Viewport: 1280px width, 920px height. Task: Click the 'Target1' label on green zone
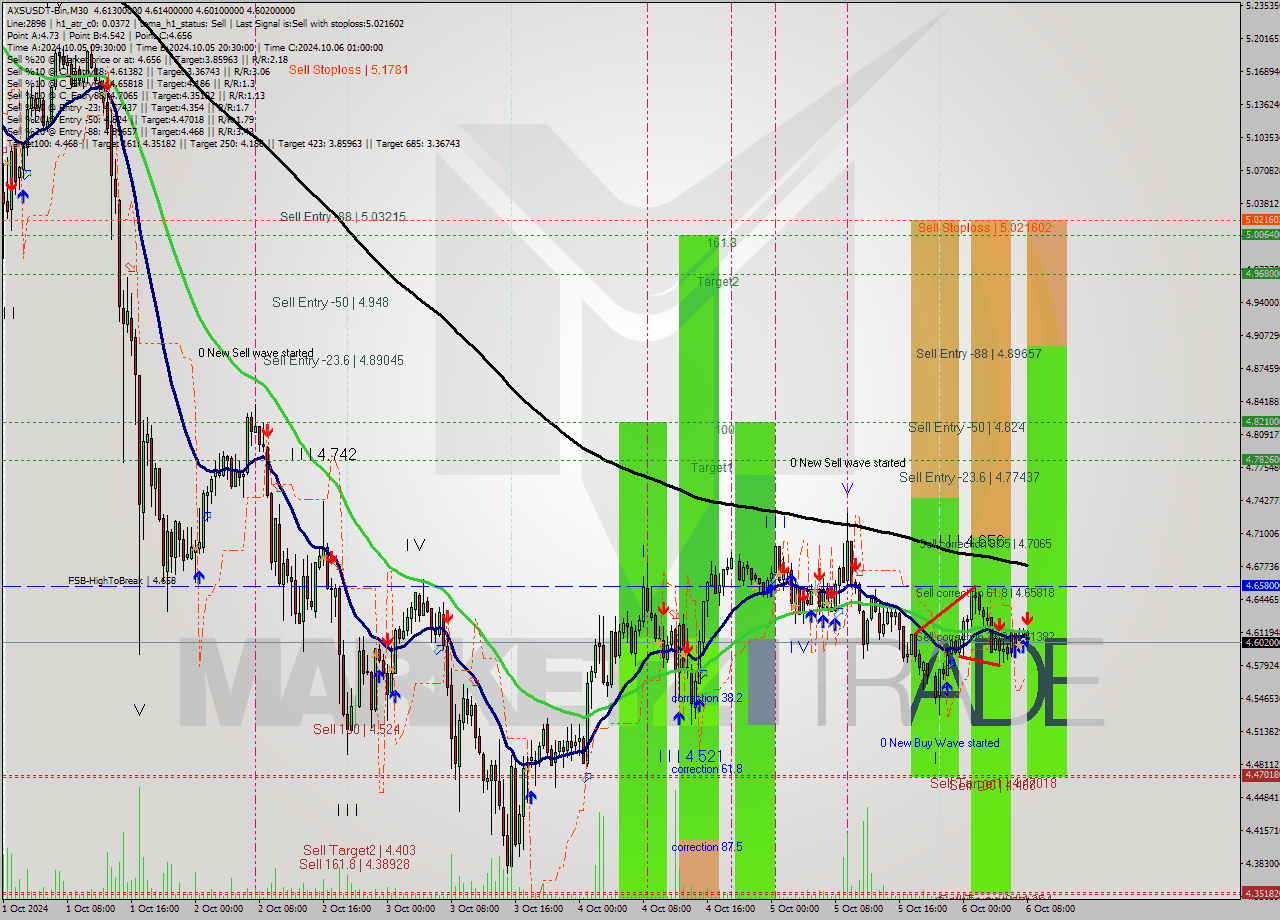click(x=711, y=468)
